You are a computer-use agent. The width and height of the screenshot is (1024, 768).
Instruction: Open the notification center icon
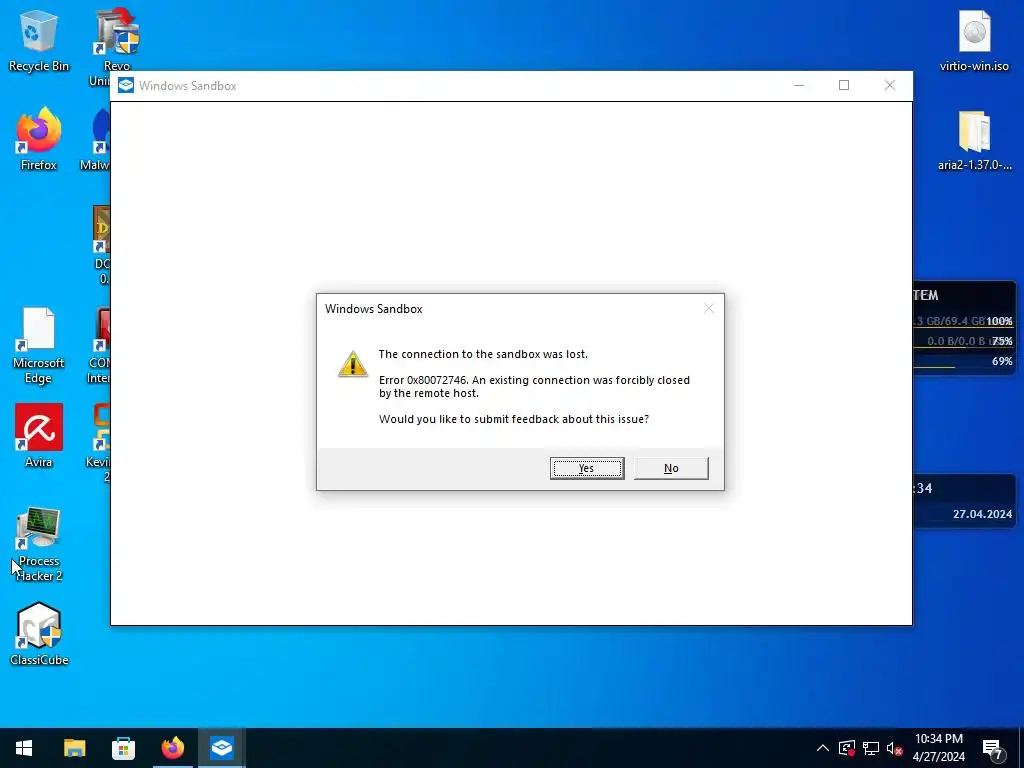(993, 749)
